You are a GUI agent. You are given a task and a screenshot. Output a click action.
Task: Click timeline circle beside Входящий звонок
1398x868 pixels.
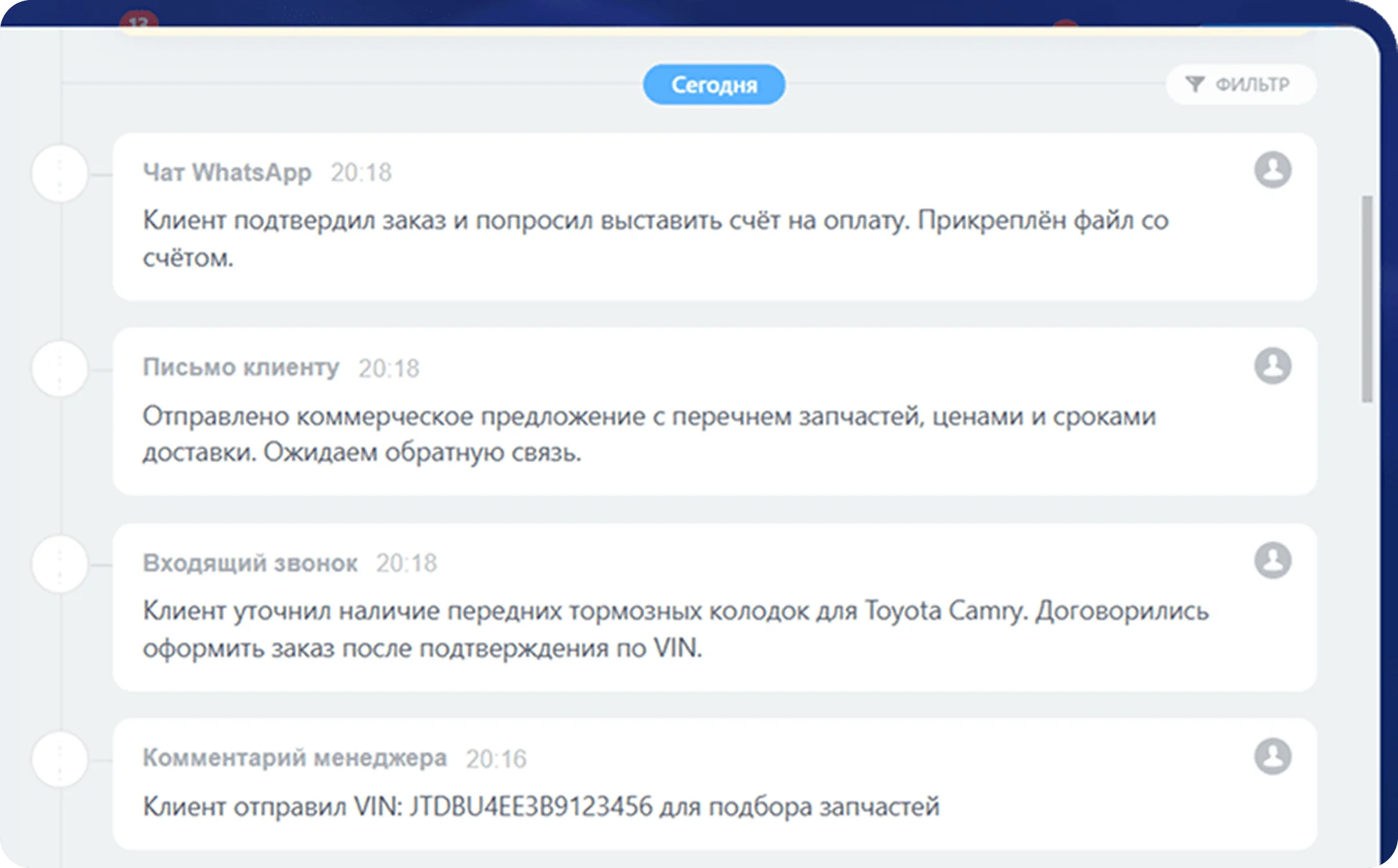click(x=60, y=564)
